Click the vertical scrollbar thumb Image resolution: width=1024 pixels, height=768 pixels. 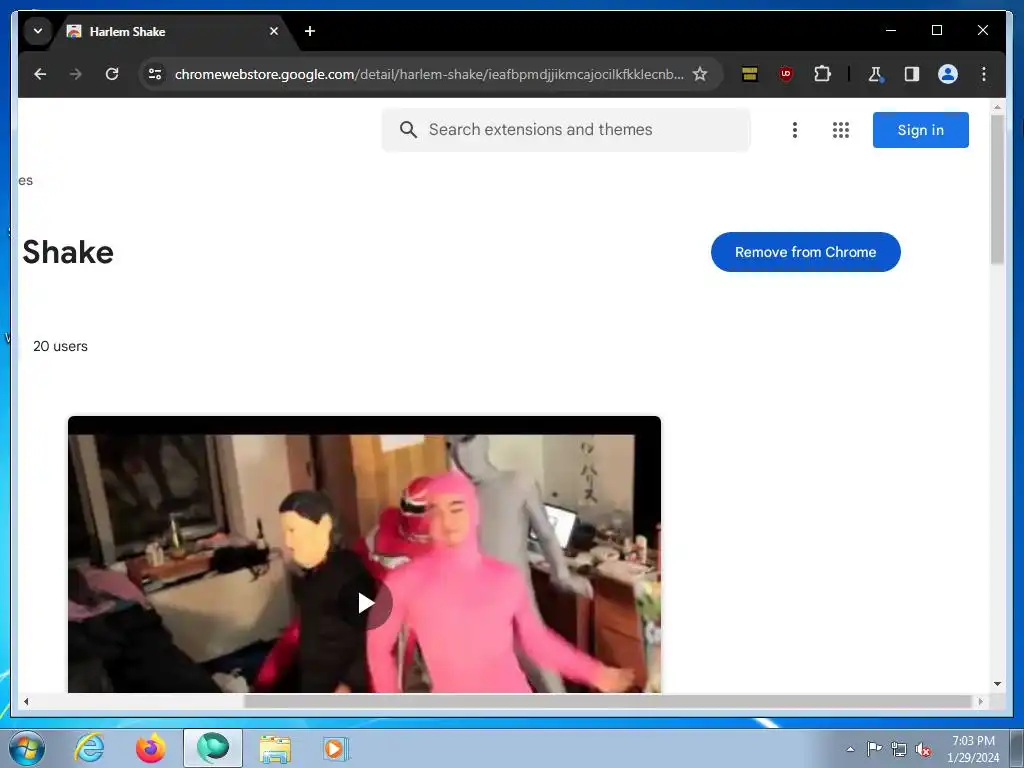997,189
